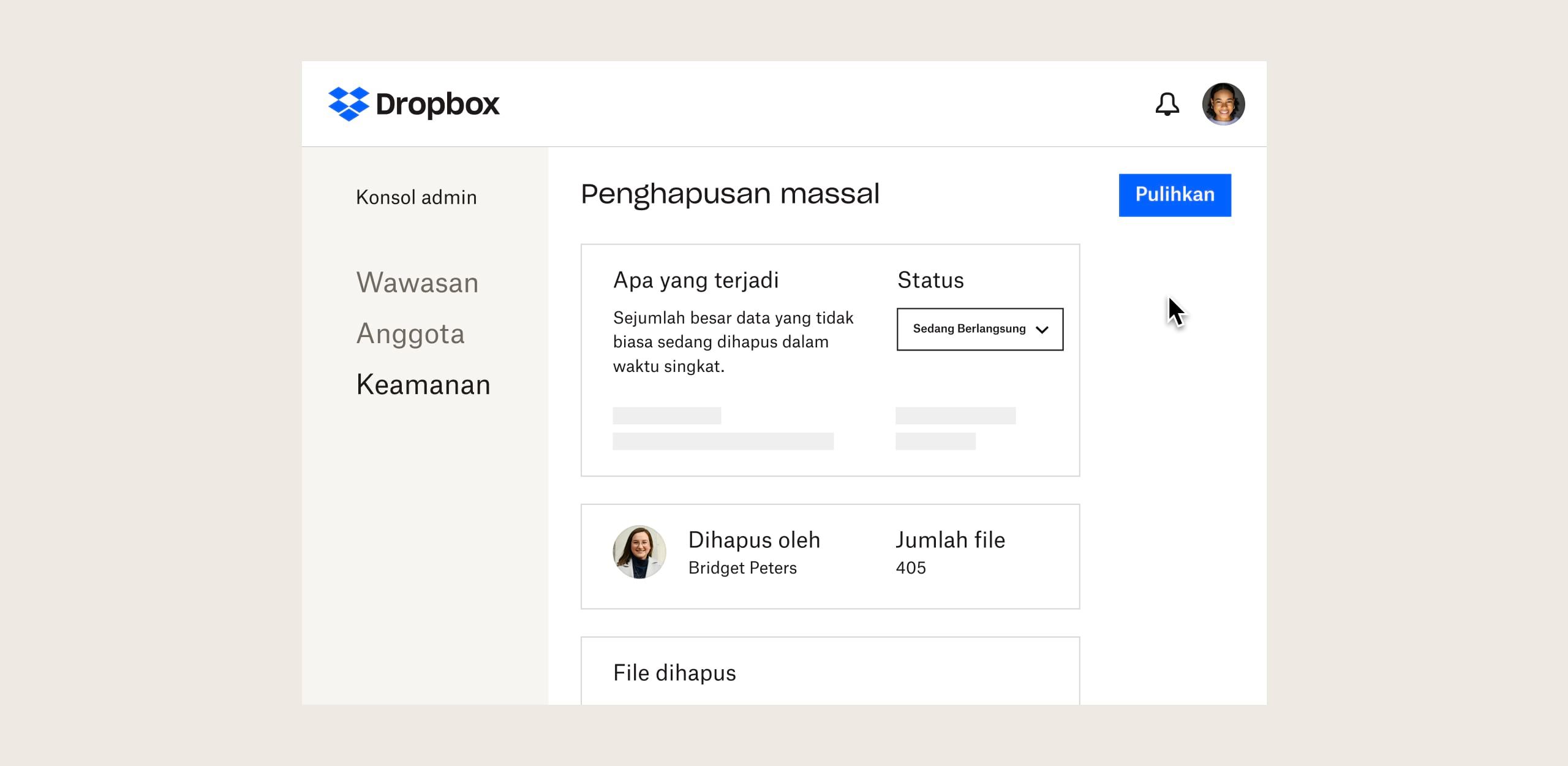Open the account menu via avatar picture
The image size is (1568, 766).
pos(1225,104)
